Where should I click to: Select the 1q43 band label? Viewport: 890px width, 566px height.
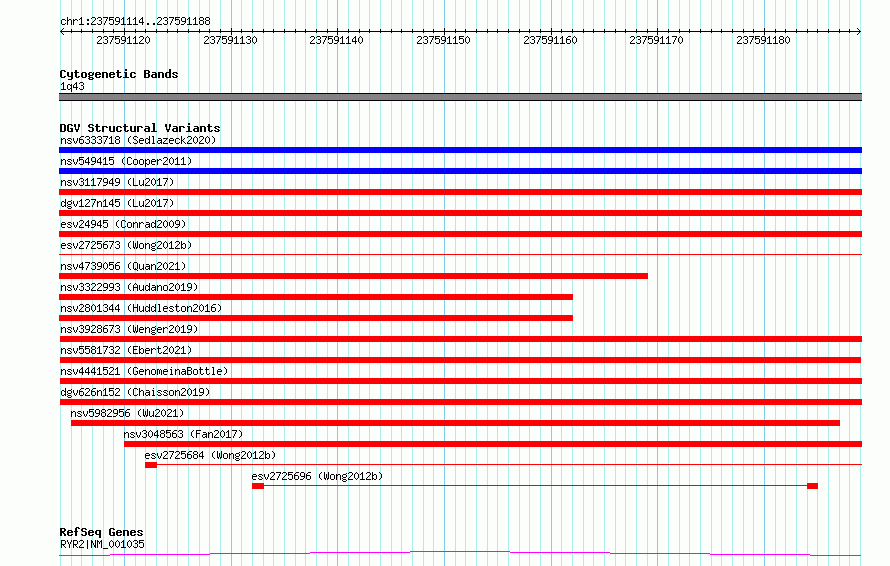72,86
